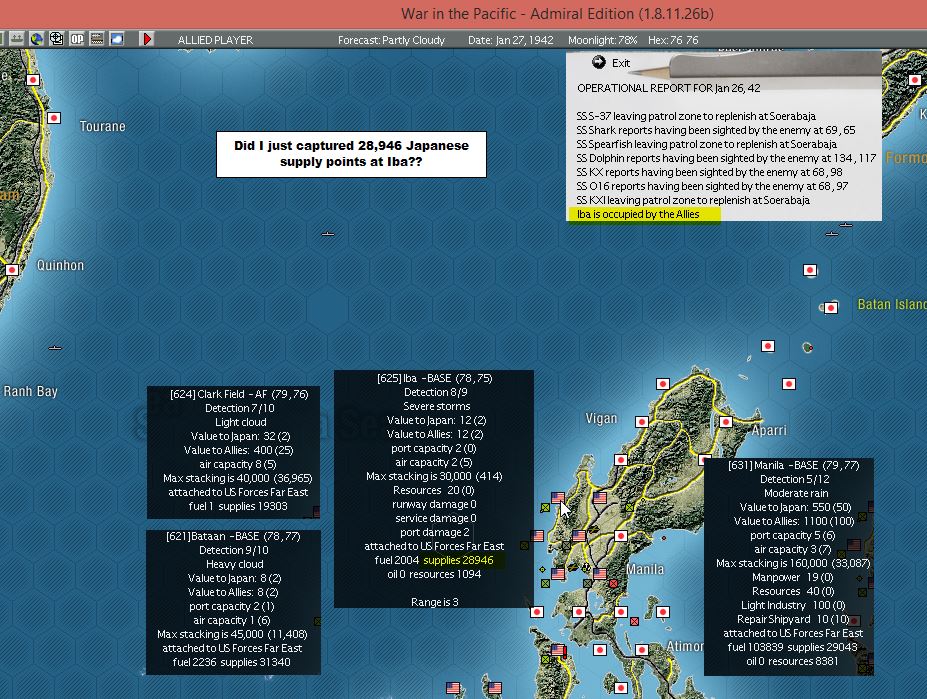
Task: Select the Japanese flag base at Batan Island
Action: tap(831, 308)
